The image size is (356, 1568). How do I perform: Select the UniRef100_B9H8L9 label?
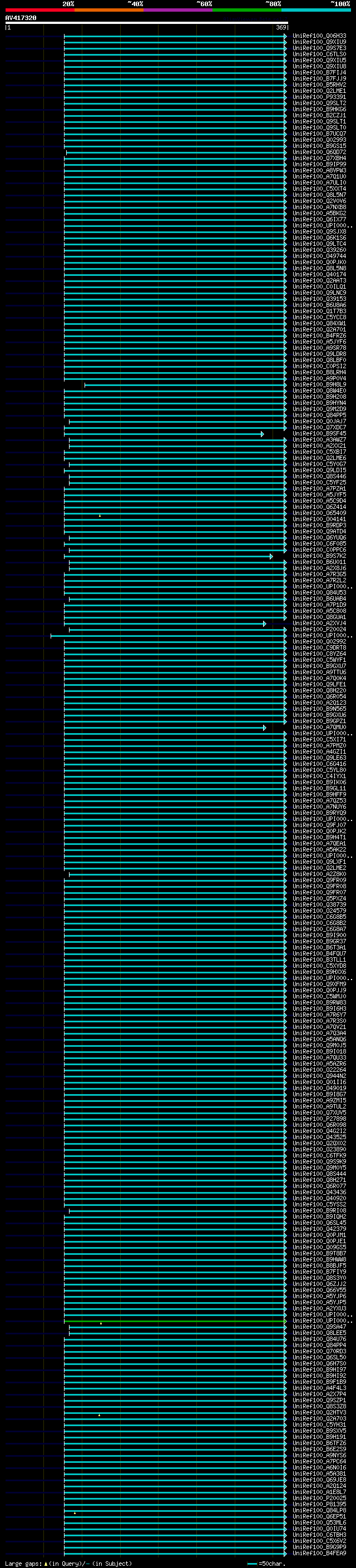(x=319, y=385)
